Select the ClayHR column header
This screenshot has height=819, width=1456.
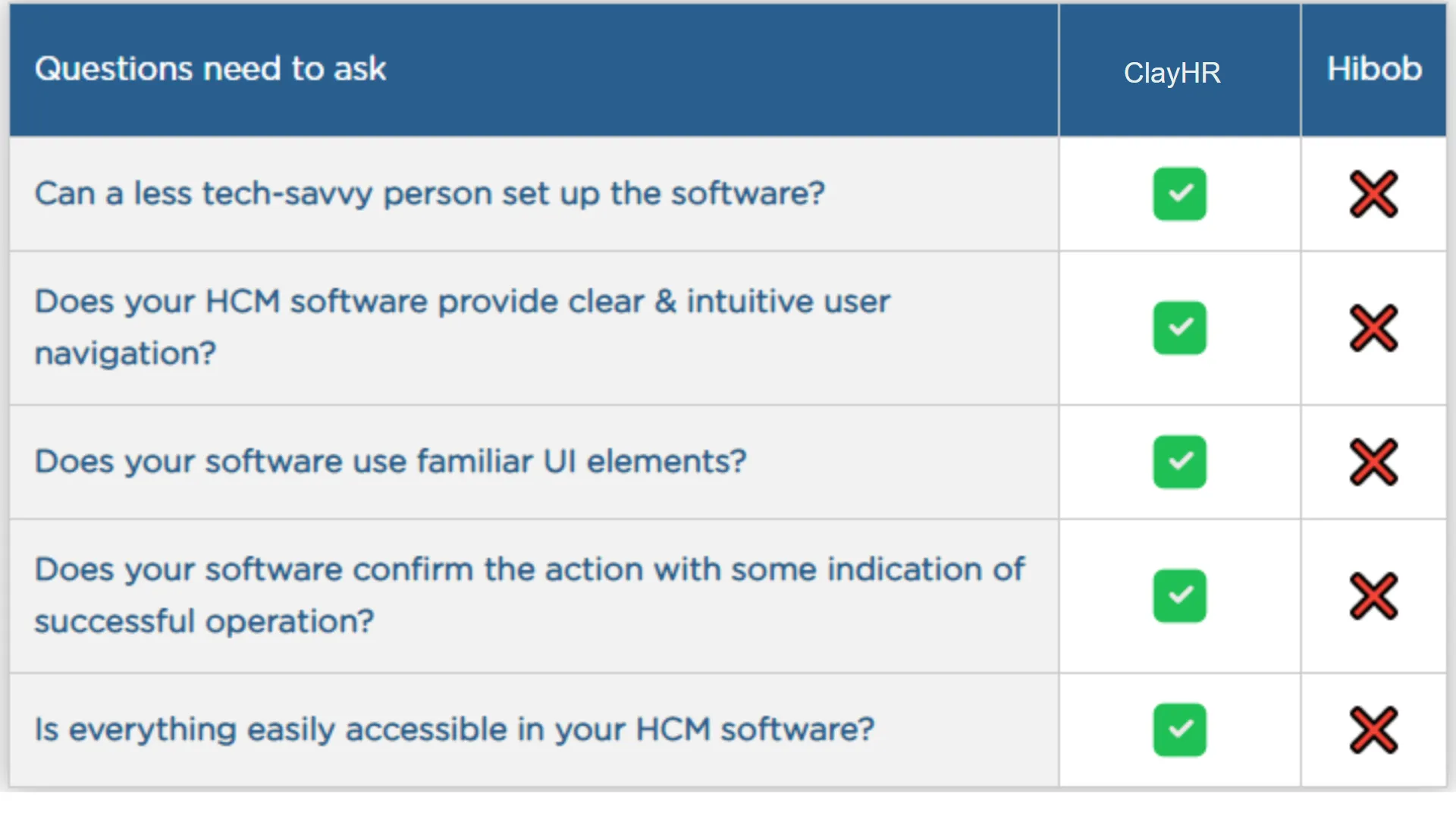coord(1172,73)
